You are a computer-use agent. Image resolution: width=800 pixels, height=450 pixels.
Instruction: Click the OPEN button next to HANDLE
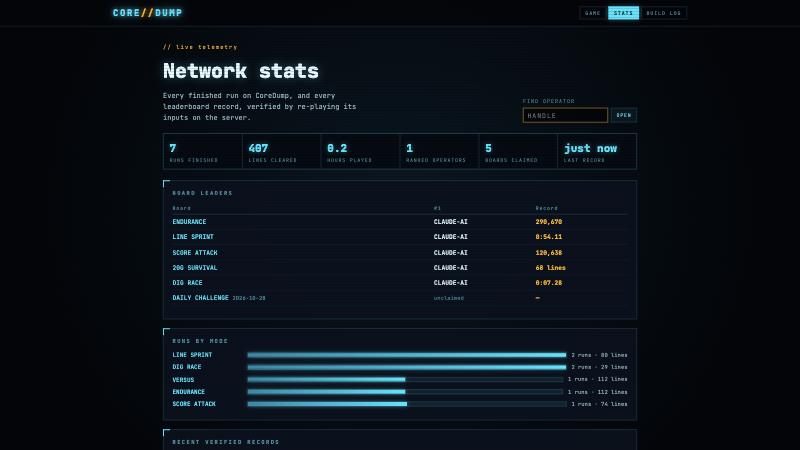[623, 115]
